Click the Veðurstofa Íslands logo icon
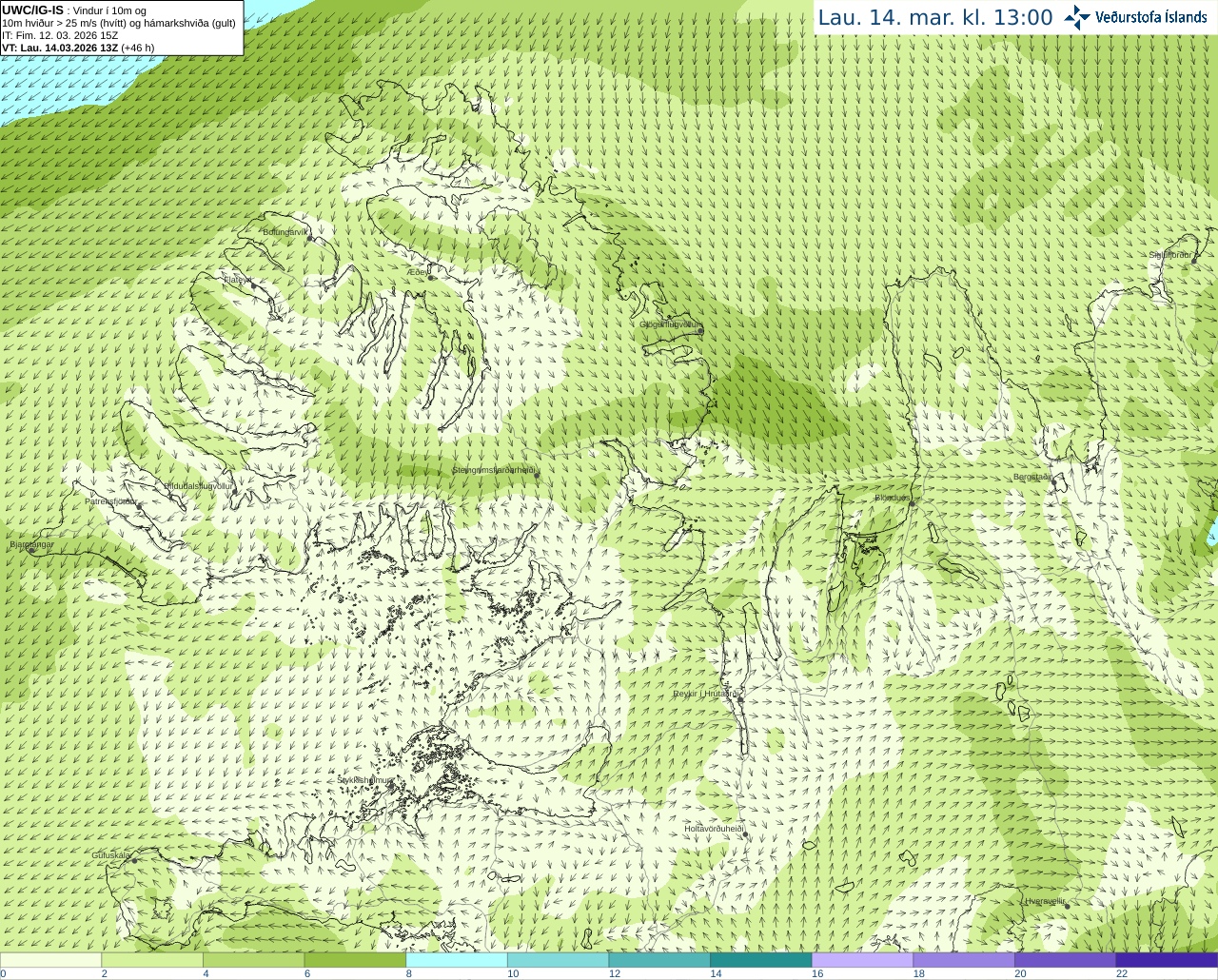The width and height of the screenshot is (1218, 980). pyautogui.click(x=1076, y=17)
